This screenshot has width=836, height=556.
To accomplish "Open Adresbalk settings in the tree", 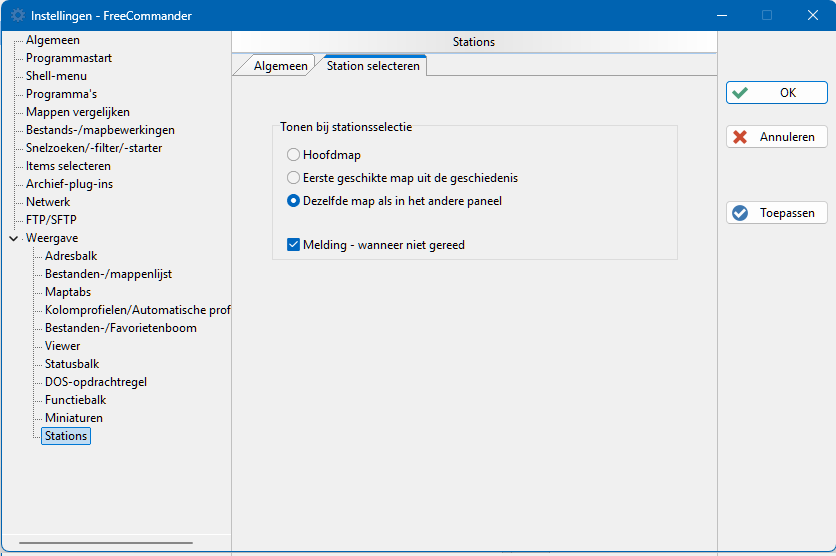I will click(x=71, y=256).
